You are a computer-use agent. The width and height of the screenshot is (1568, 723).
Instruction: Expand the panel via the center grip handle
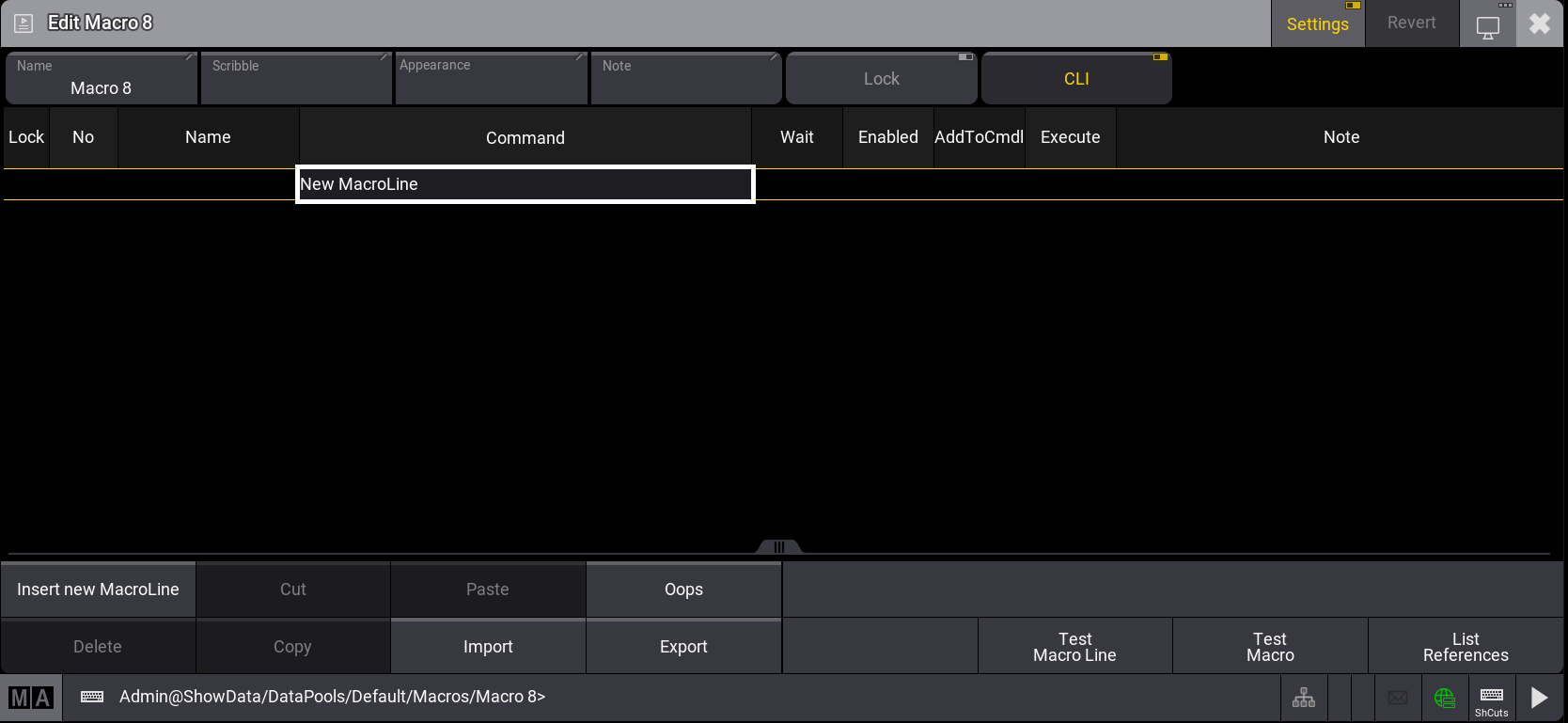click(x=779, y=547)
